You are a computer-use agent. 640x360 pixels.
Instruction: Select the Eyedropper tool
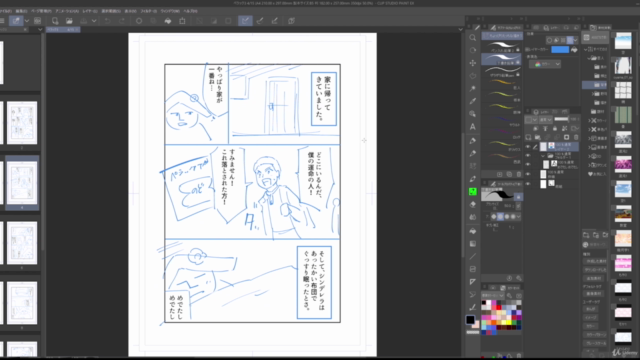pyautogui.click(x=473, y=101)
